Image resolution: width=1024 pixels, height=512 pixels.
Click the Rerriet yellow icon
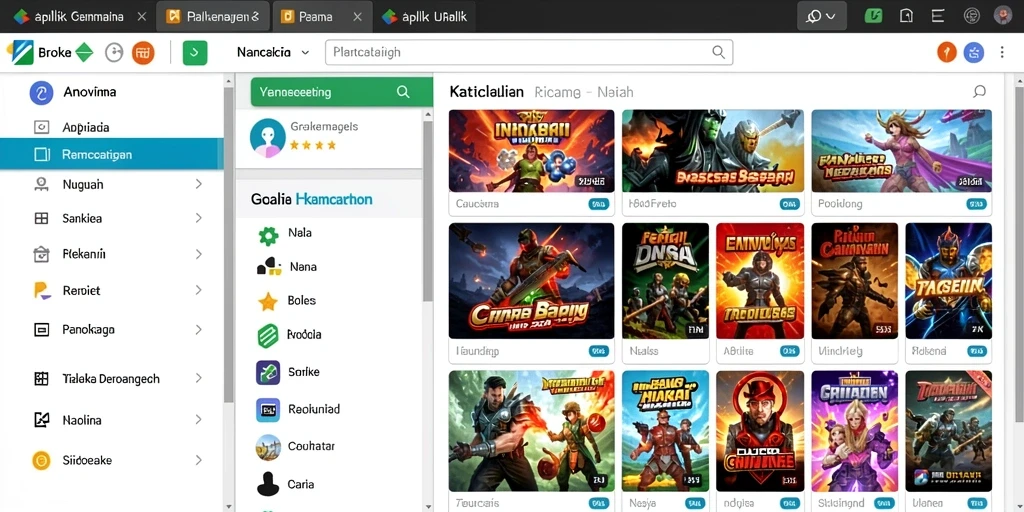(x=42, y=291)
